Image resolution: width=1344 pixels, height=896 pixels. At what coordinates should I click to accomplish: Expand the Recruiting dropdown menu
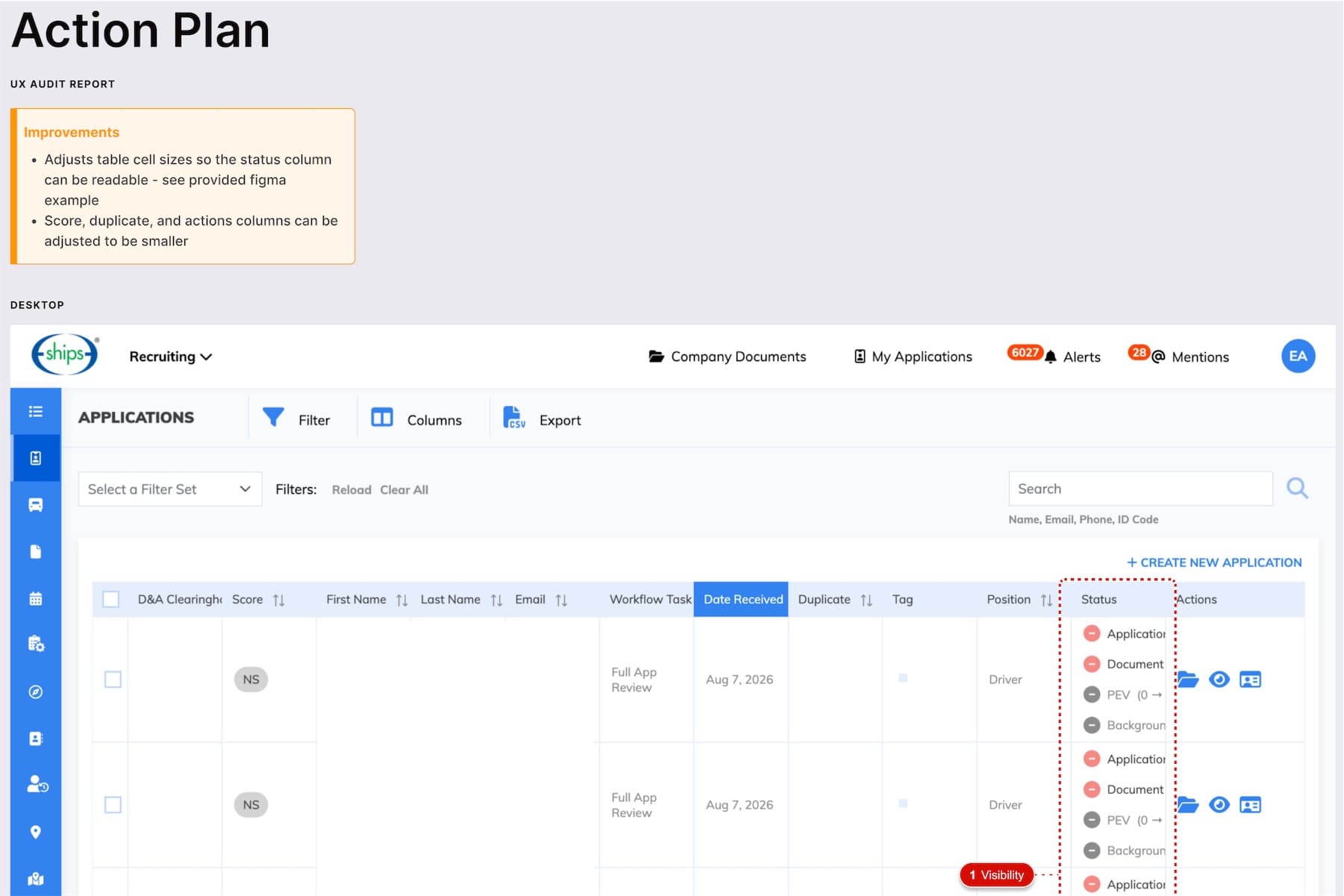(170, 357)
